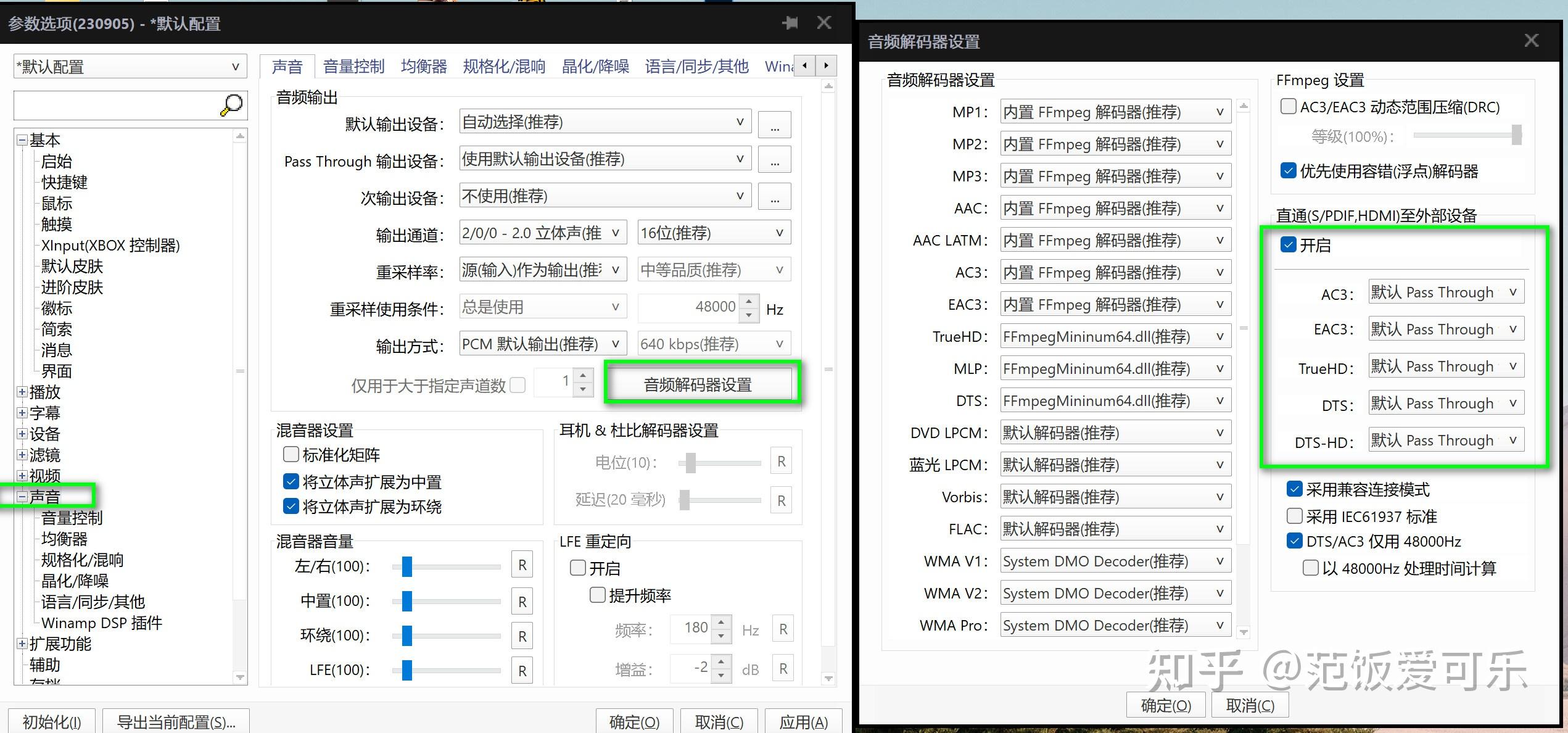The height and width of the screenshot is (733, 1568).
Task: Click the up spinner arrow next to 48000 Hz
Action: pos(749,301)
